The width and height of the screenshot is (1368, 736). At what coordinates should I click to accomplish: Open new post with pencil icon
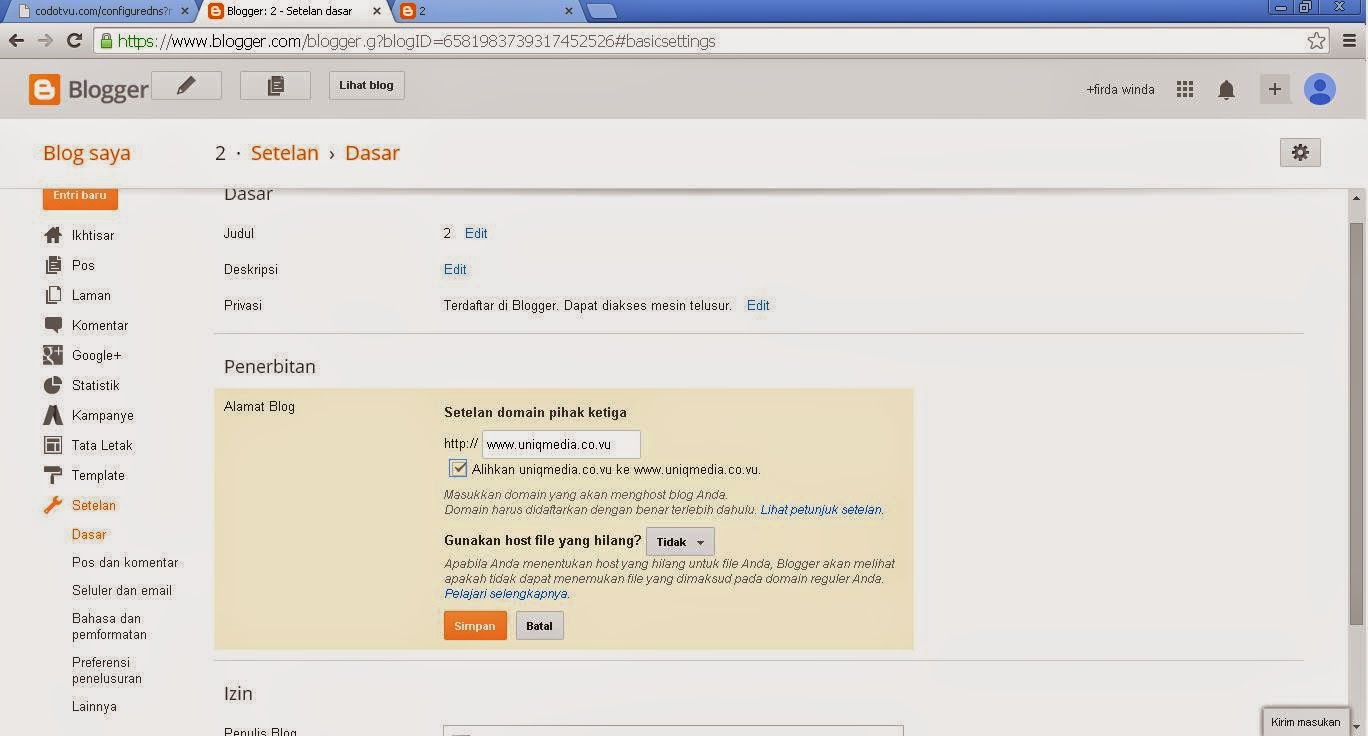(x=186, y=85)
